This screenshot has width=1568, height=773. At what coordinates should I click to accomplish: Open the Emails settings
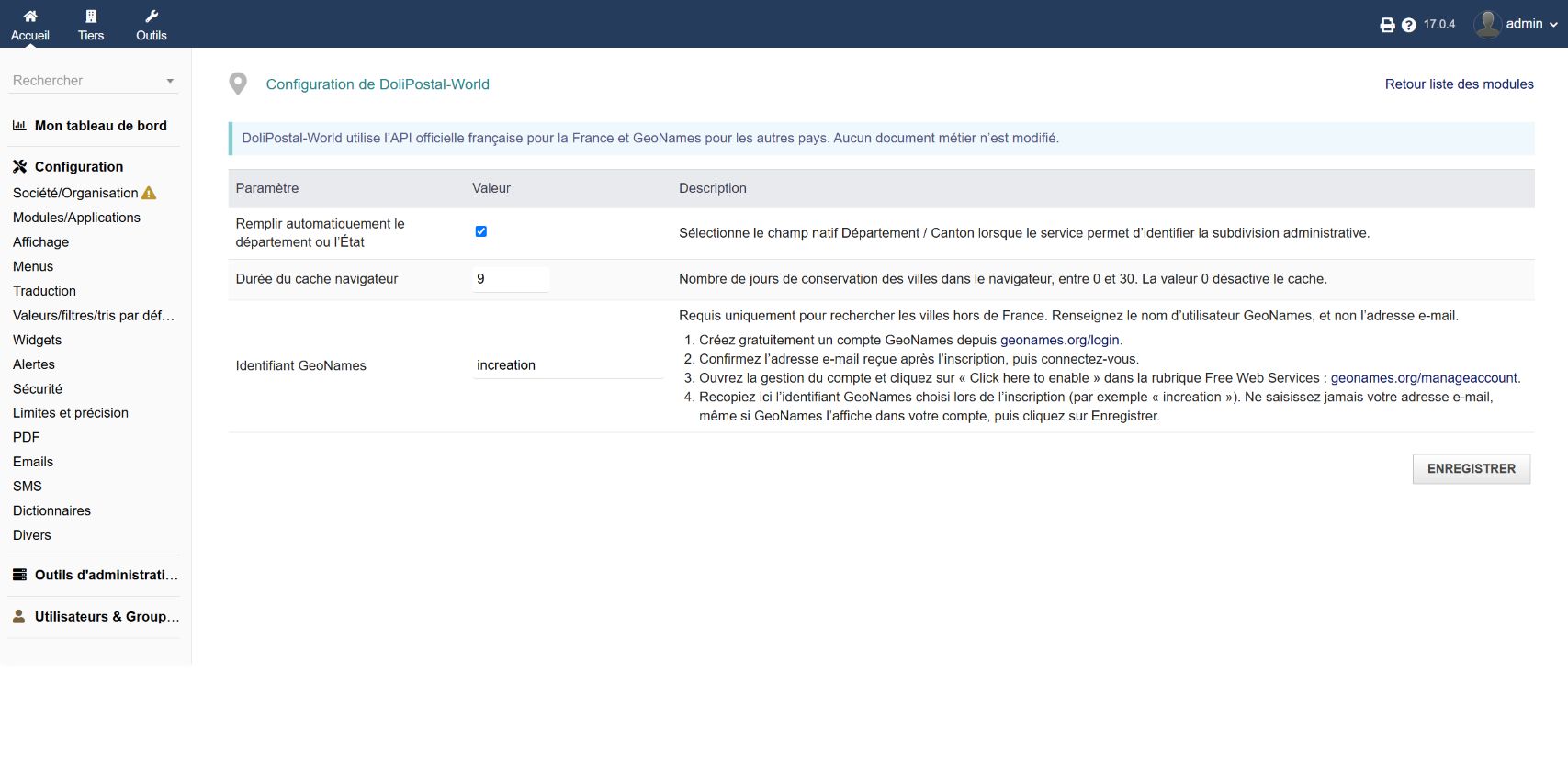[33, 462]
